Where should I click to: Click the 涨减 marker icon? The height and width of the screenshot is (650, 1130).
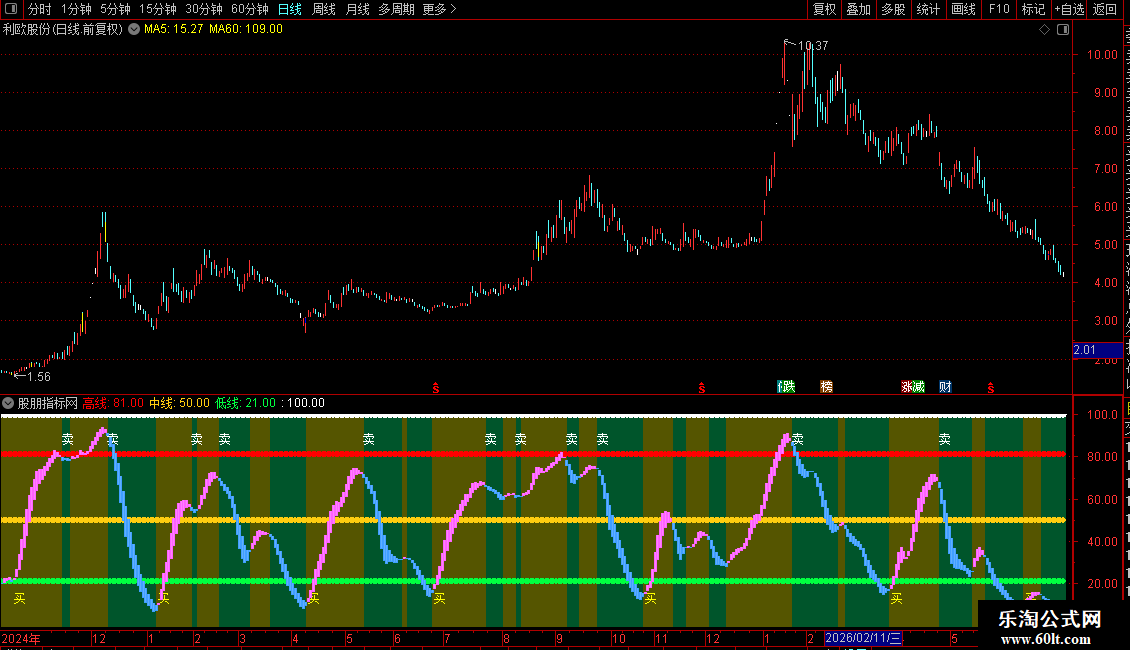click(912, 387)
